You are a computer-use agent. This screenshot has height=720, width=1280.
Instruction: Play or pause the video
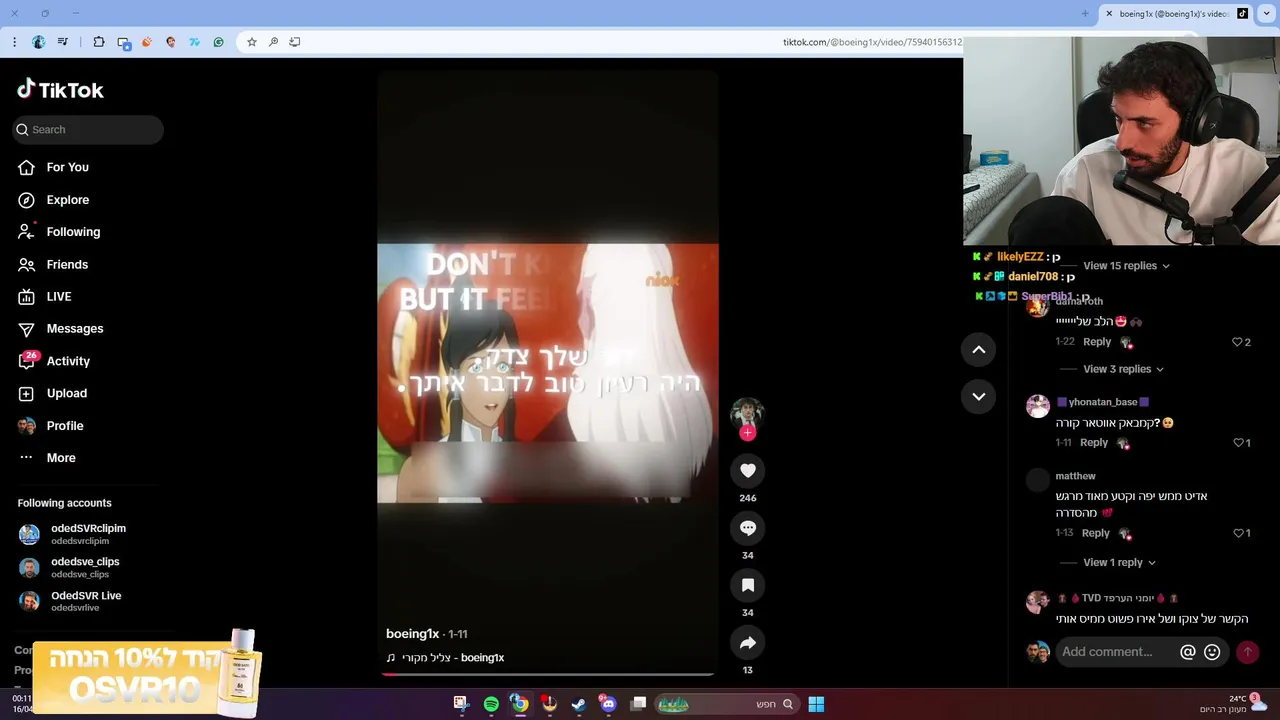click(x=547, y=373)
